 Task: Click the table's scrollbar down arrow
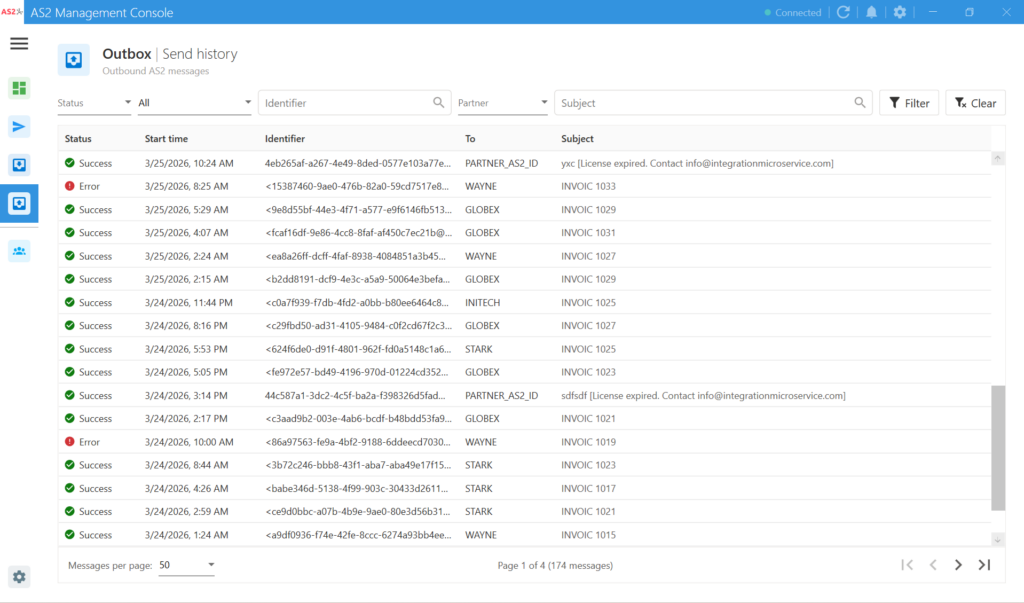(997, 539)
